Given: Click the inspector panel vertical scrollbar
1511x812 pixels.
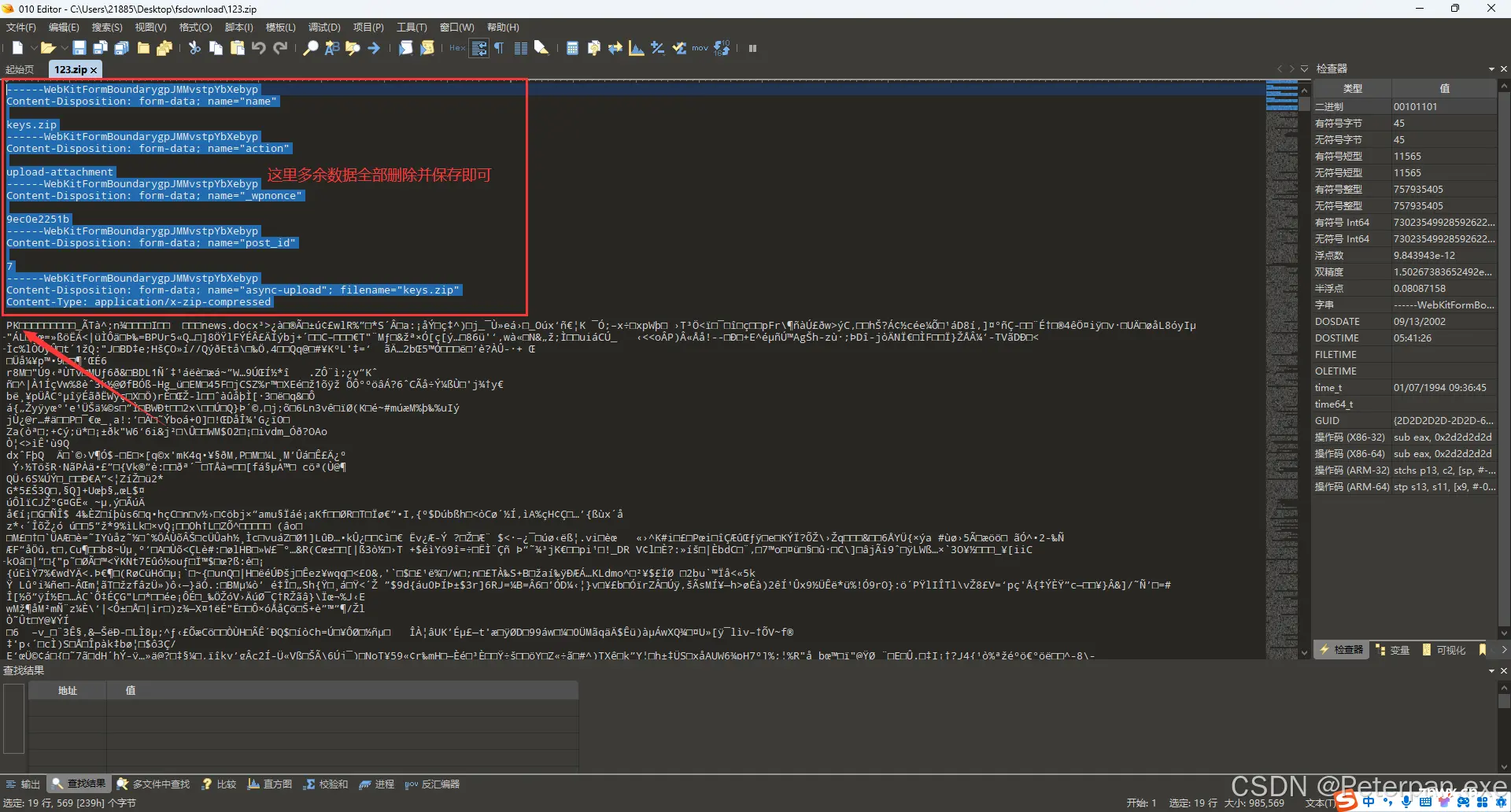Looking at the screenshot, I should [1503, 360].
